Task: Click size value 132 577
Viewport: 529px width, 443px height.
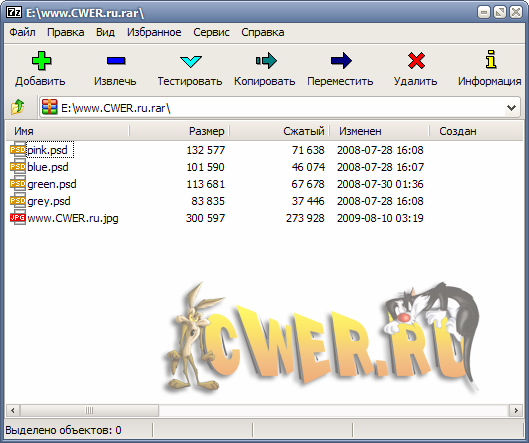Action: [x=205, y=150]
